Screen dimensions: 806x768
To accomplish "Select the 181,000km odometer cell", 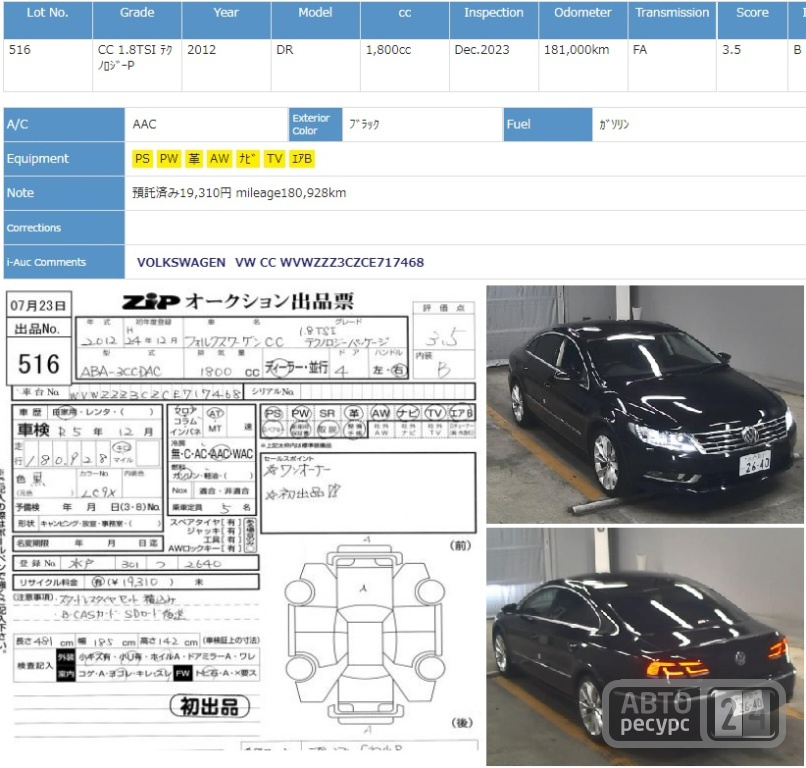I will (583, 65).
